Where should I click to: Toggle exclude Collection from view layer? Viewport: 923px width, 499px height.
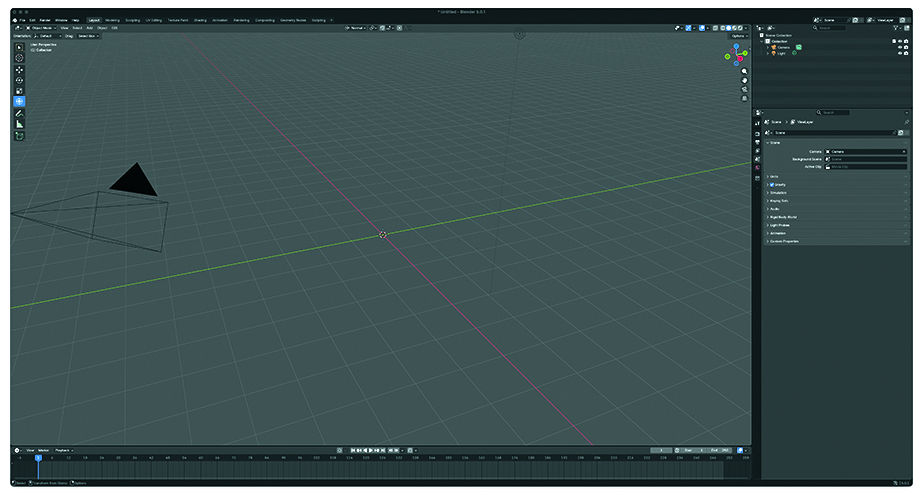tap(894, 41)
